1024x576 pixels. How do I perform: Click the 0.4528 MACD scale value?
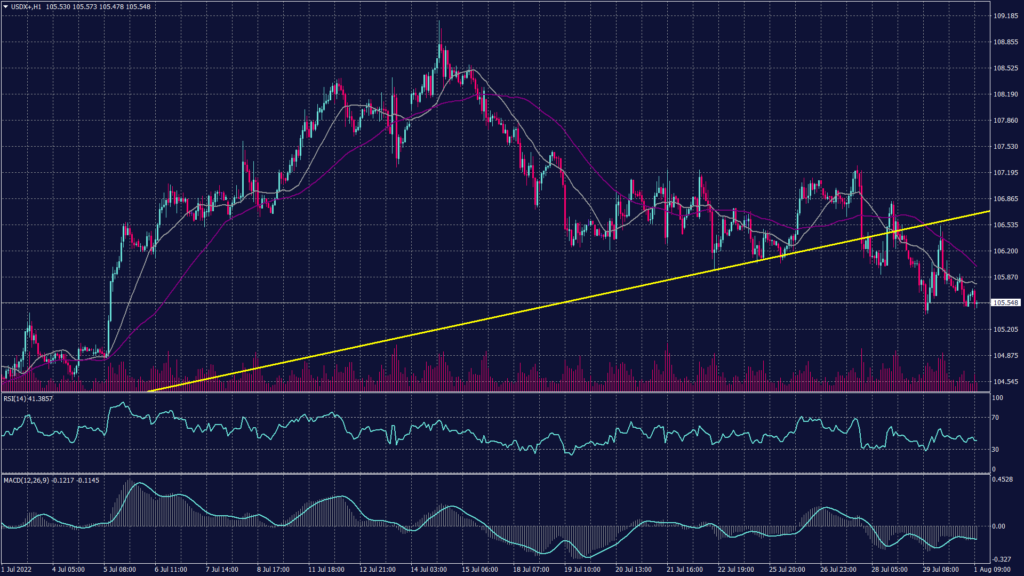1001,478
